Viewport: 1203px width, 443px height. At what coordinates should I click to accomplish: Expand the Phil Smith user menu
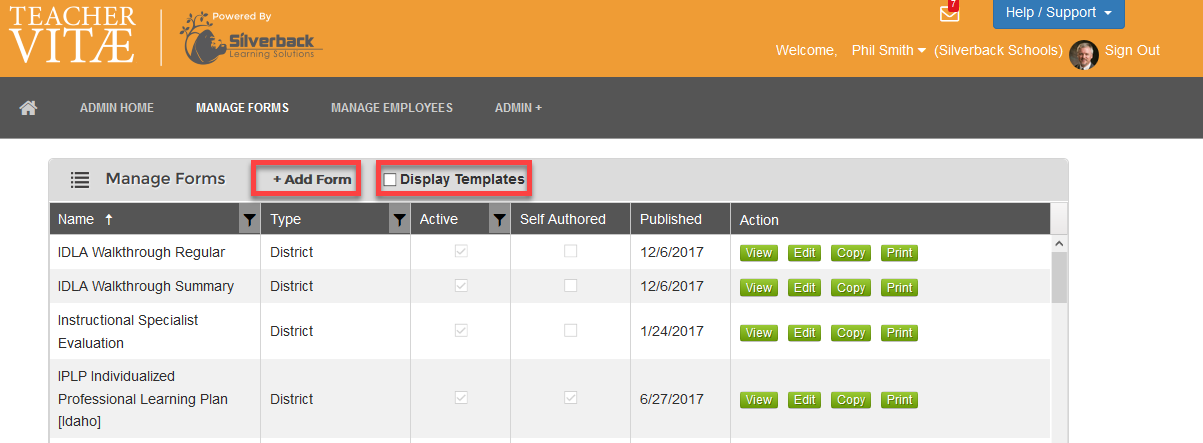point(888,50)
